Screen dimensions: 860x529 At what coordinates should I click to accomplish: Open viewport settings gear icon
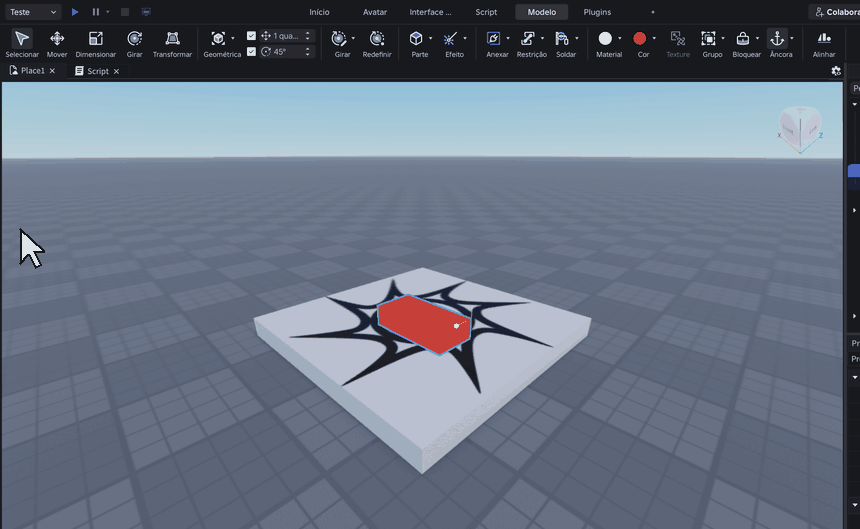(836, 71)
